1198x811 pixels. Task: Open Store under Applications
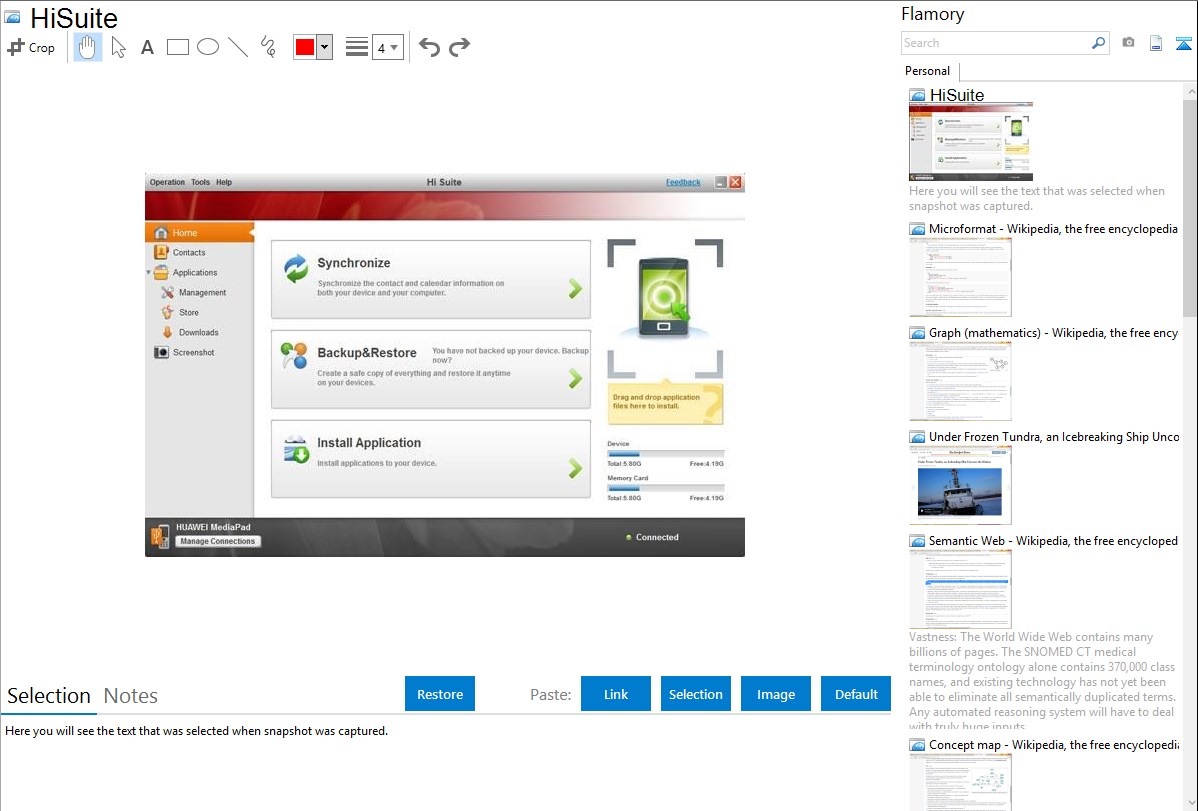188,312
